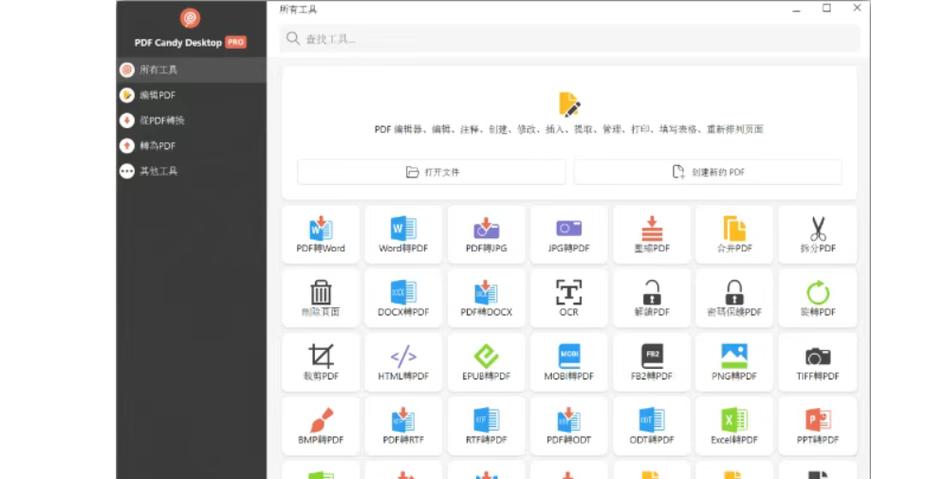
Task: Open the PDF to ODT converter
Action: click(x=569, y=426)
